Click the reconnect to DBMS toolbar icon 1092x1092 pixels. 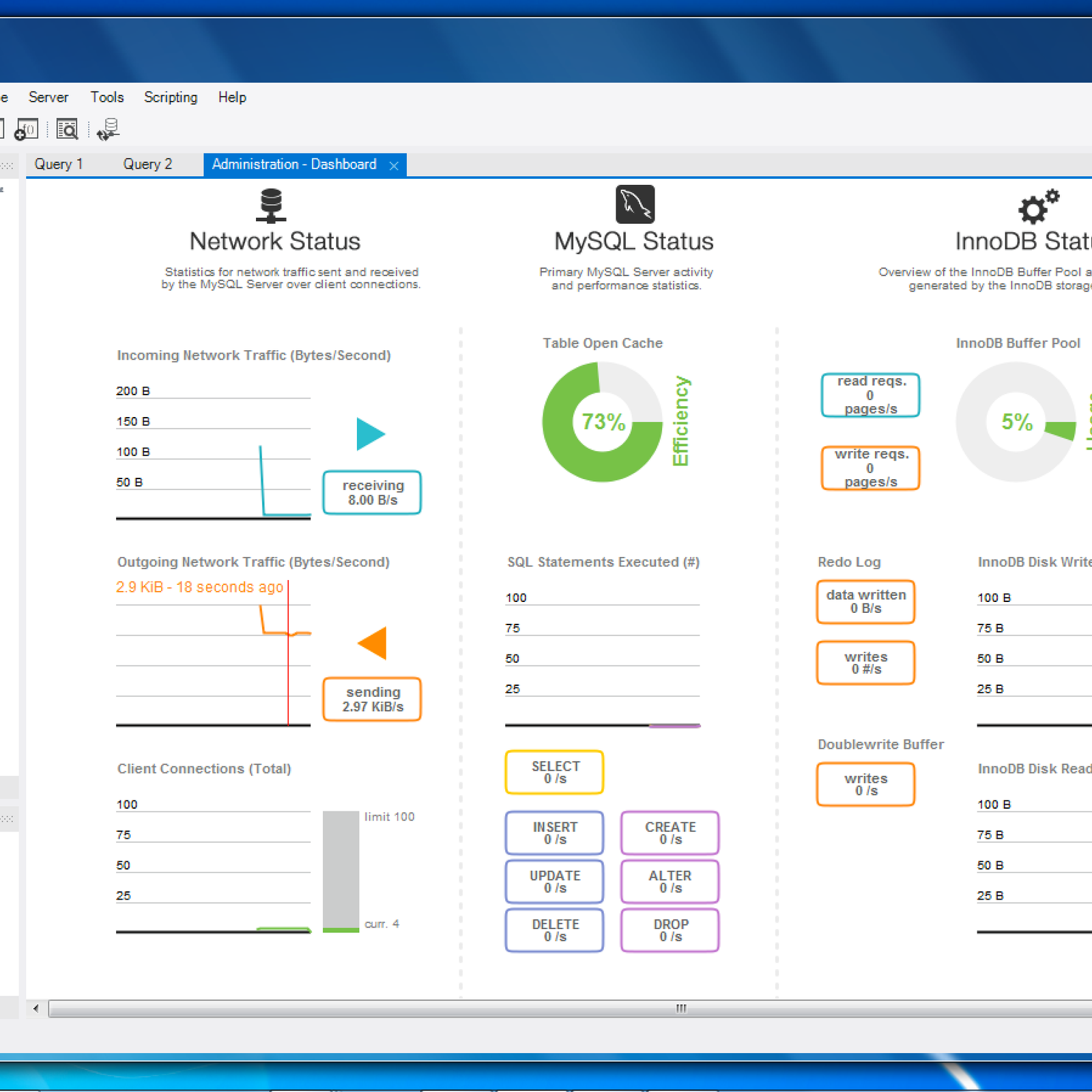108,129
